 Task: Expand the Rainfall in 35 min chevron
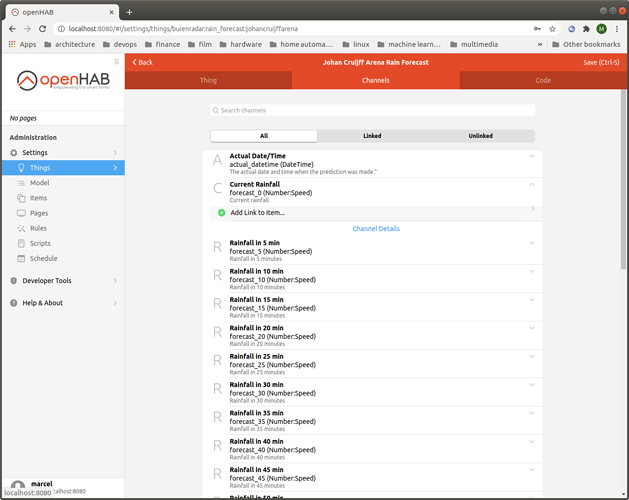(532, 413)
